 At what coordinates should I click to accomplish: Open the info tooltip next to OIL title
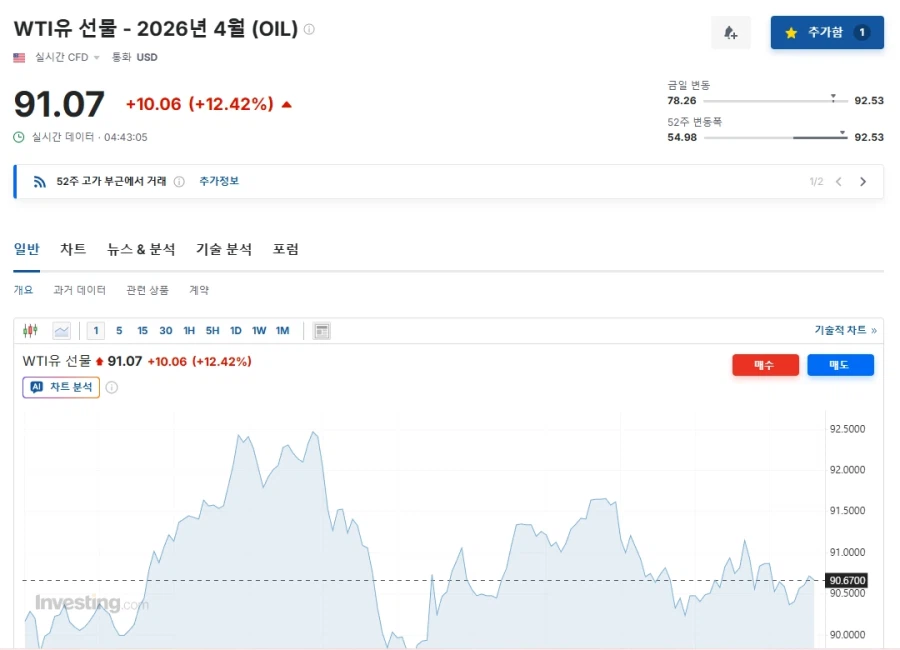310,29
